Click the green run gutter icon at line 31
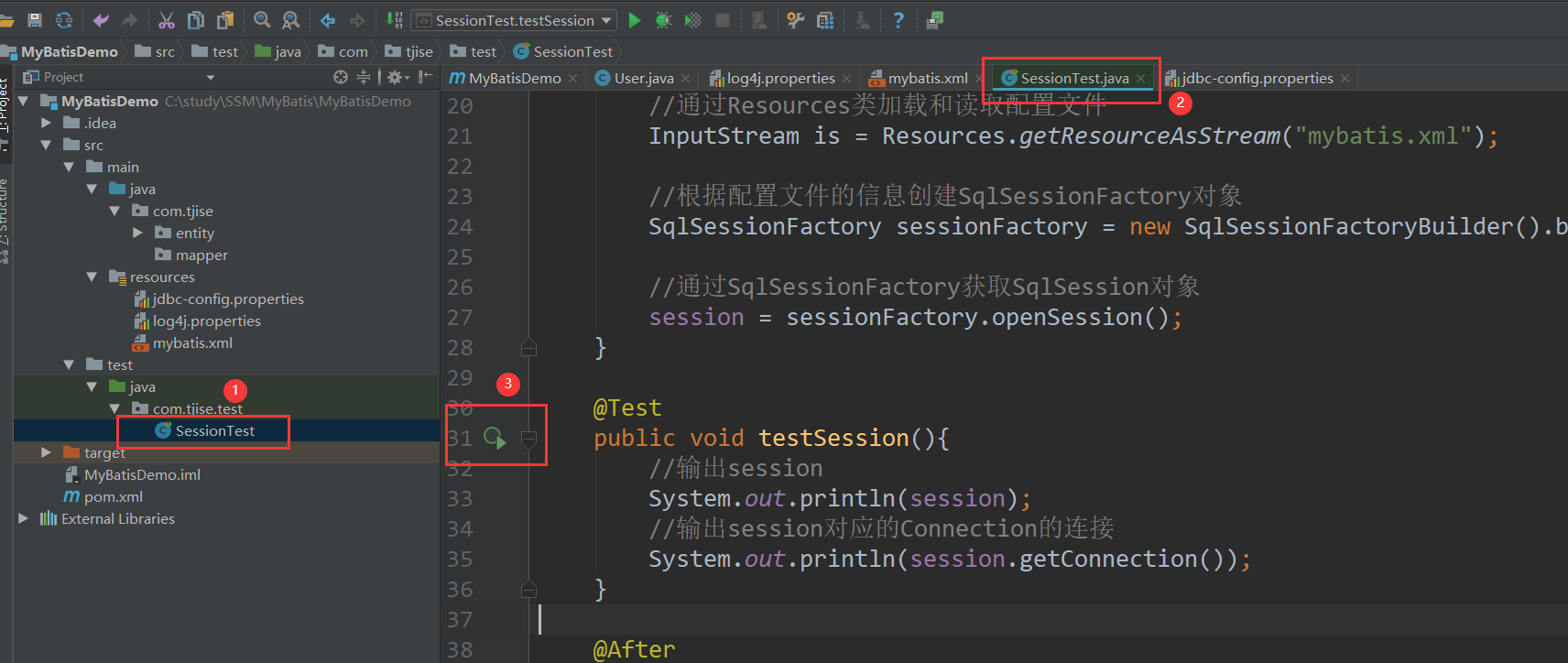Viewport: 1568px width, 663px height. (495, 438)
